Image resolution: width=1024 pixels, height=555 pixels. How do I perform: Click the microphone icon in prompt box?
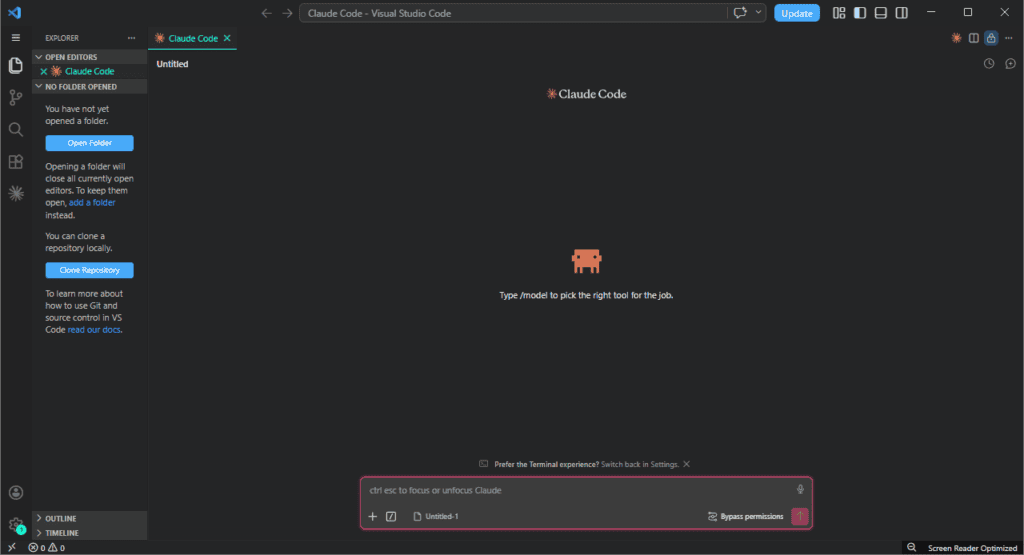pos(800,489)
